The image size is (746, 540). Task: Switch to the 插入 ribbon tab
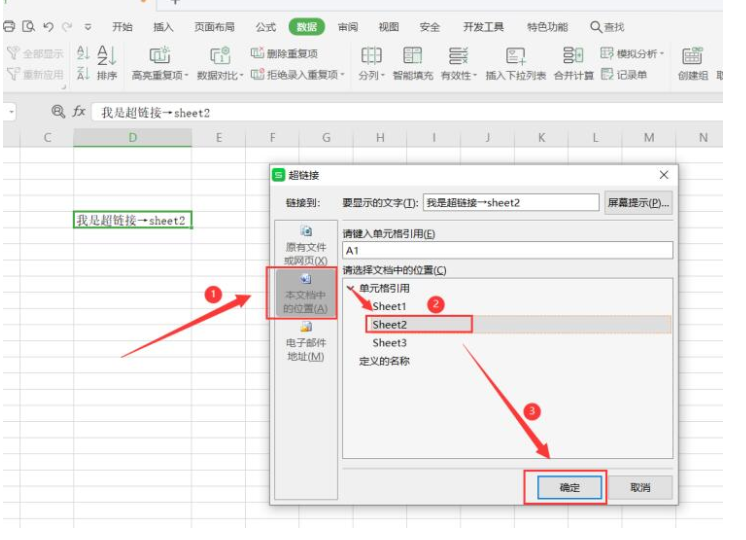click(x=163, y=27)
